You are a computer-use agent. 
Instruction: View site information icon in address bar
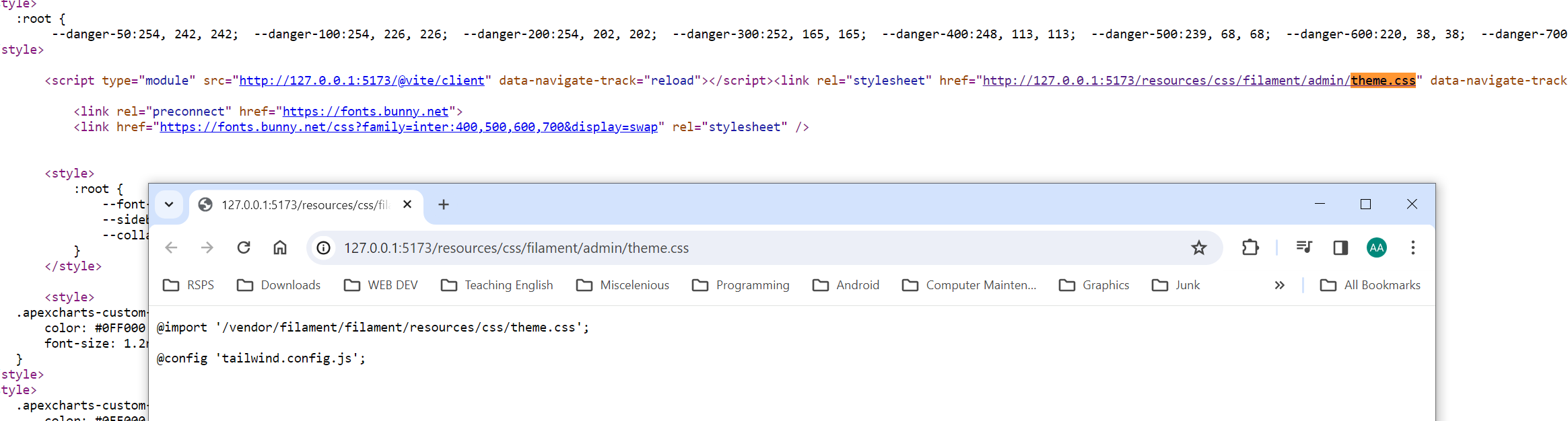click(324, 248)
